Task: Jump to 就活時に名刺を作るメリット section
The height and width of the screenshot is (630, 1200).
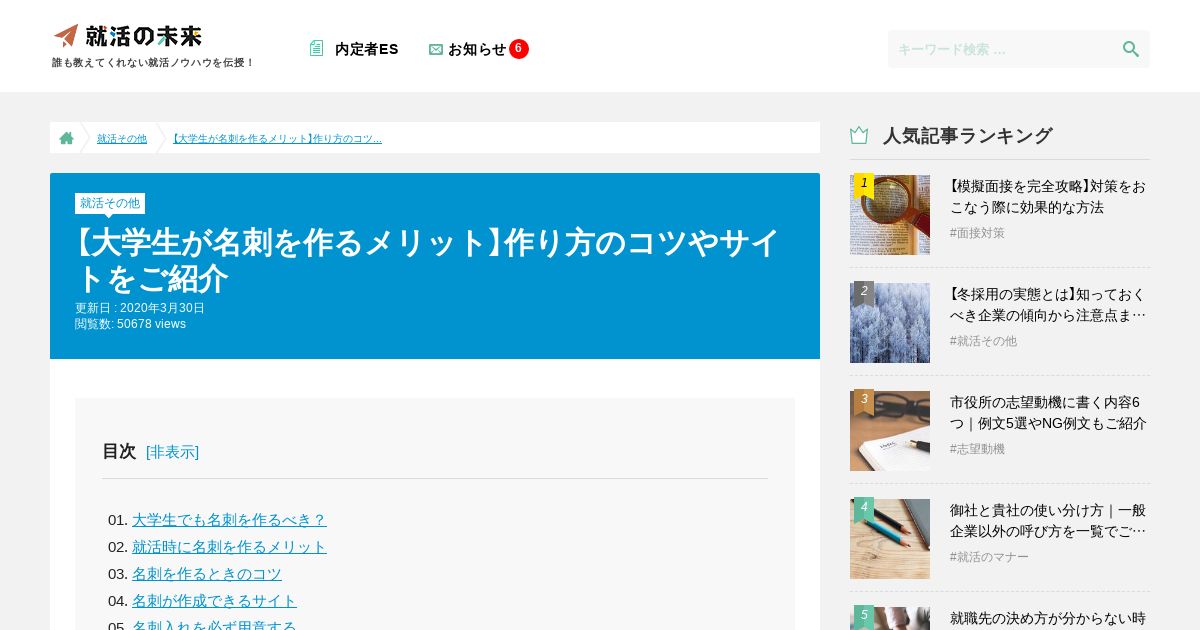Action: click(229, 547)
